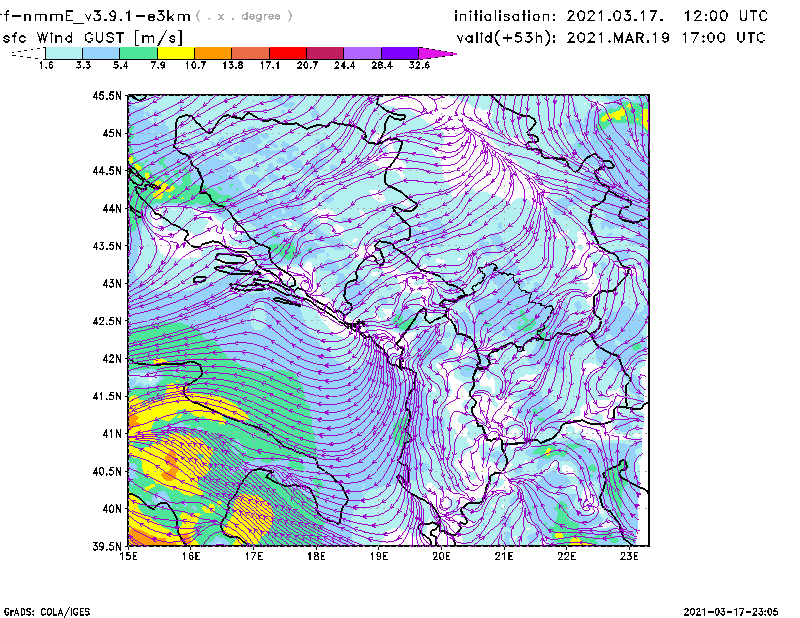Click the light cyan 1.6–3.3 legend swatch
800x618 pixels.
point(64,53)
